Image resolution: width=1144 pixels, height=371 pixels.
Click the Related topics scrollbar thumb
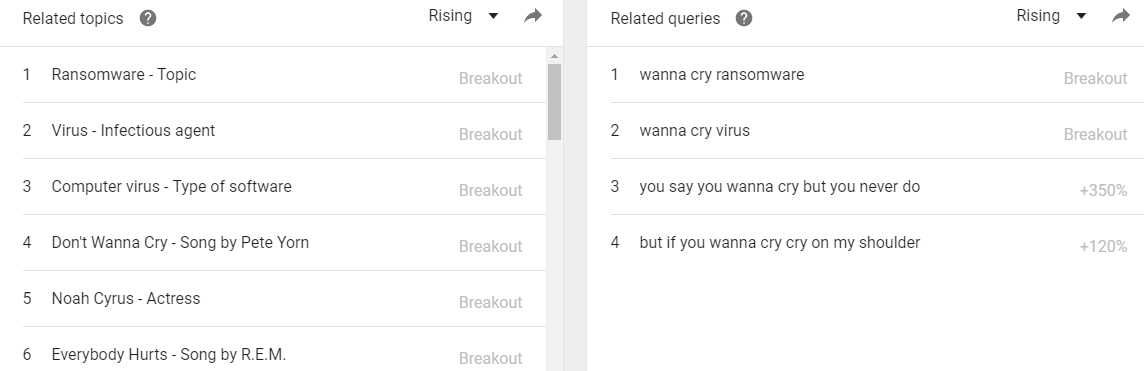[x=554, y=101]
